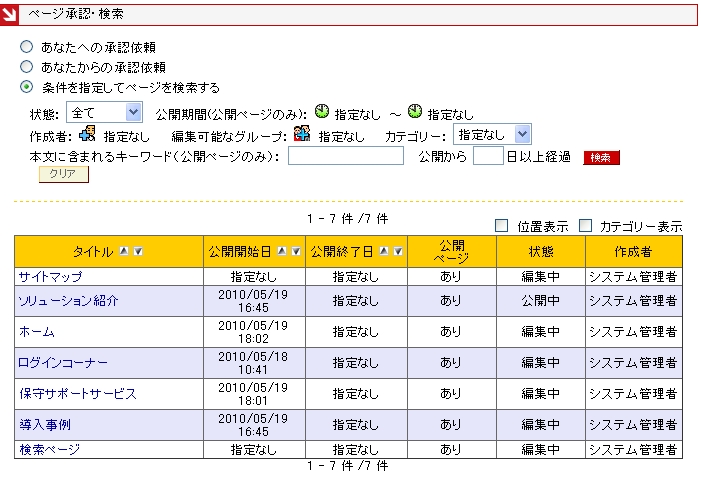Open the 保守サポートサービス page link

point(78,393)
